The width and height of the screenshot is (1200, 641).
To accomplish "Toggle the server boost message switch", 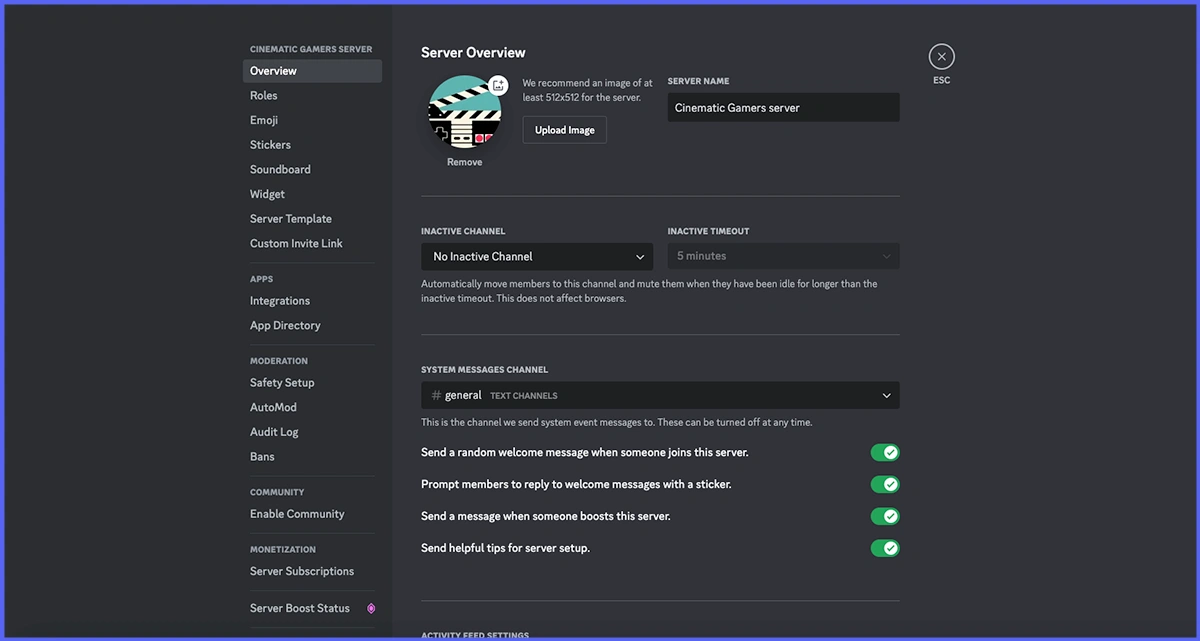I will tap(884, 517).
